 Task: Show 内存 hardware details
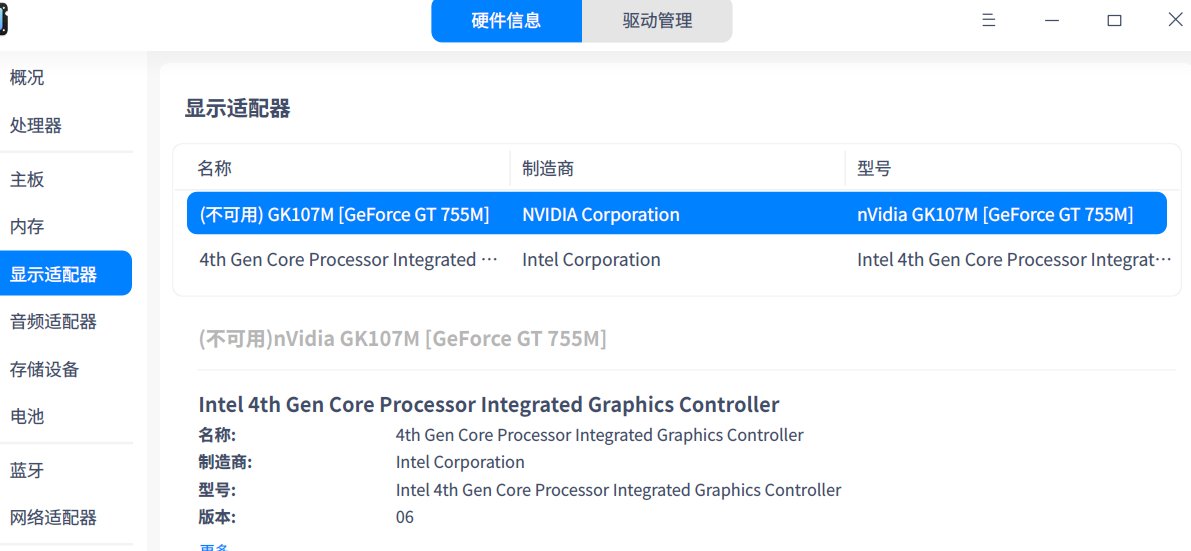(27, 227)
